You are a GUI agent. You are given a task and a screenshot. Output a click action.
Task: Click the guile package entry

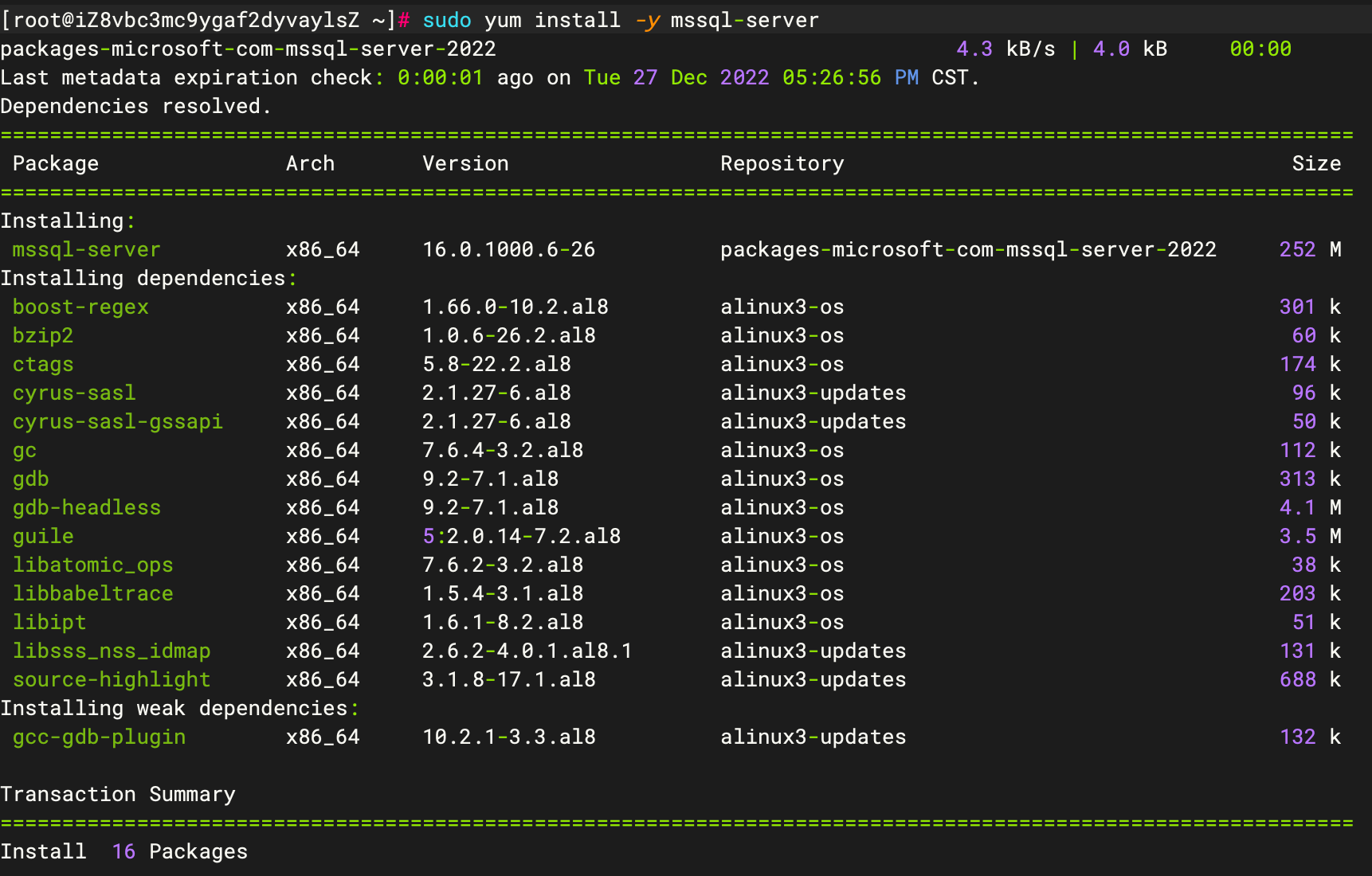(43, 537)
